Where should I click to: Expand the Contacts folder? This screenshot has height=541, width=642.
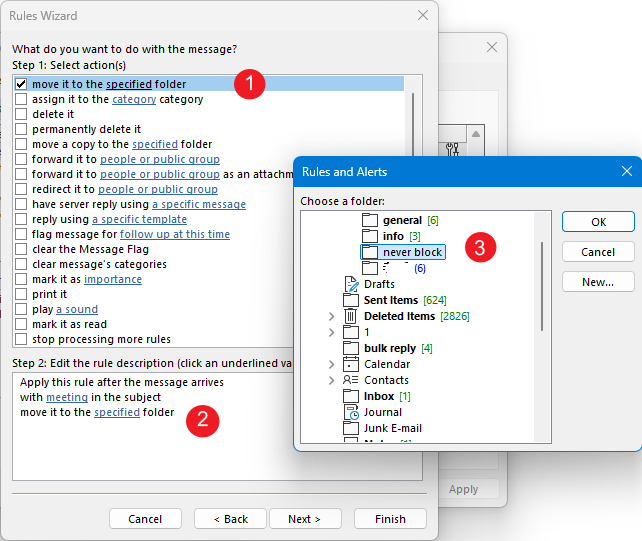(x=332, y=380)
